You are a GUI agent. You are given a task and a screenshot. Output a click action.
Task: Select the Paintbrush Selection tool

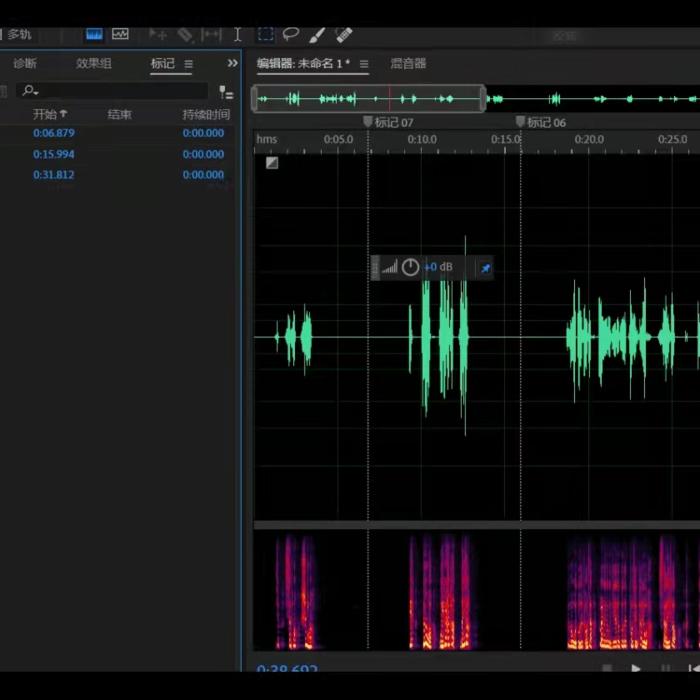point(317,34)
